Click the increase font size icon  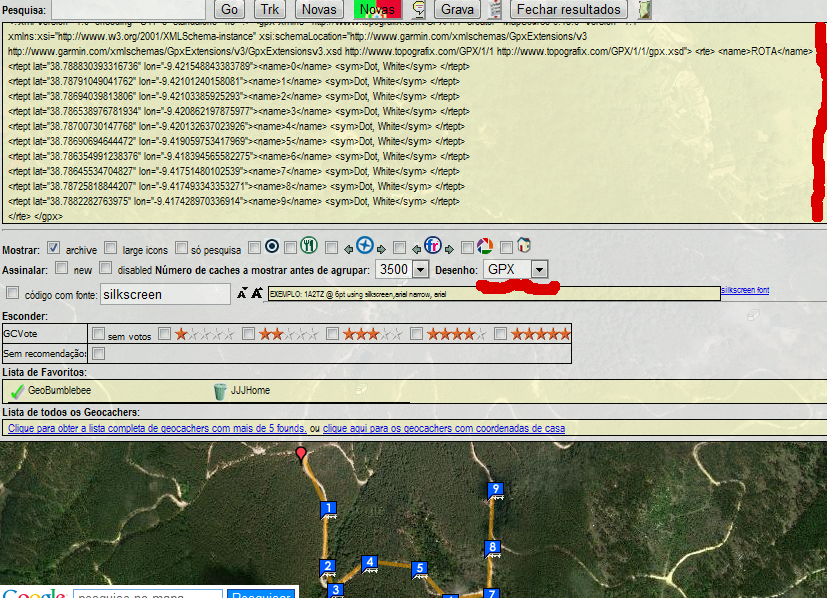coord(257,293)
